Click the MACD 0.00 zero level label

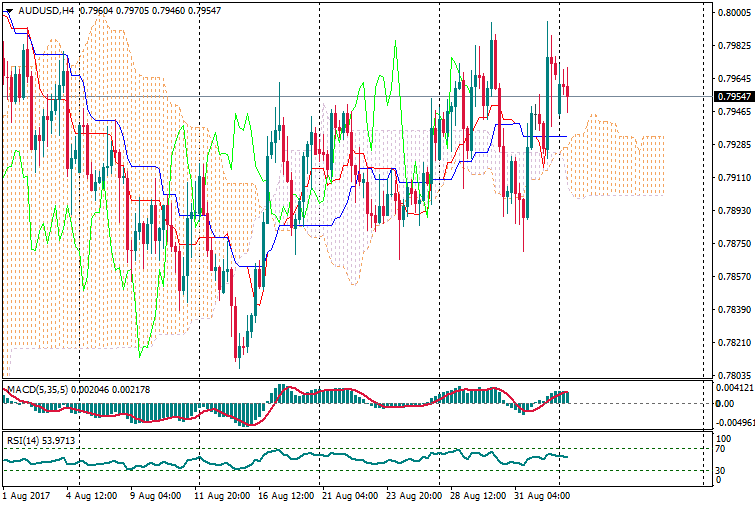pos(720,403)
